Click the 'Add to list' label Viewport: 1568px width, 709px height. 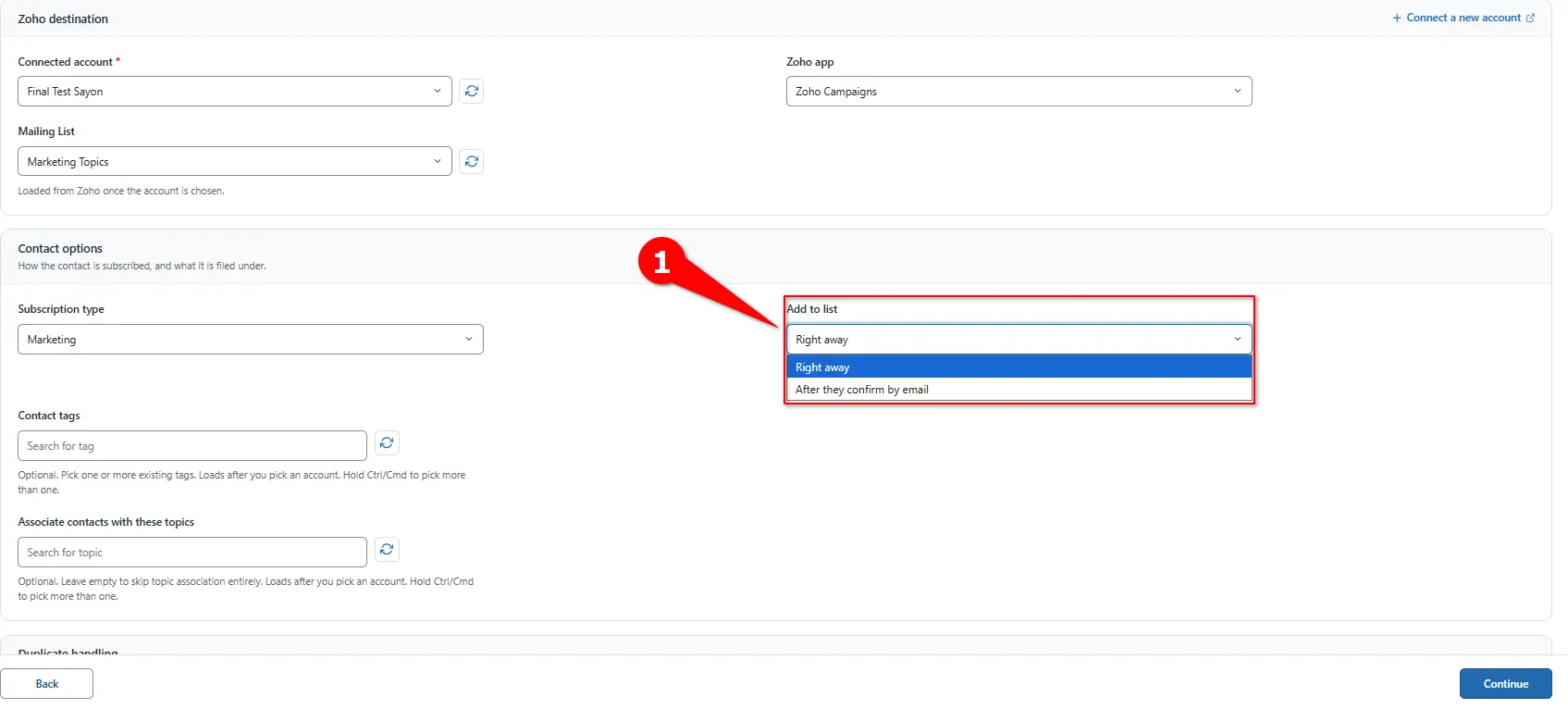click(x=812, y=309)
